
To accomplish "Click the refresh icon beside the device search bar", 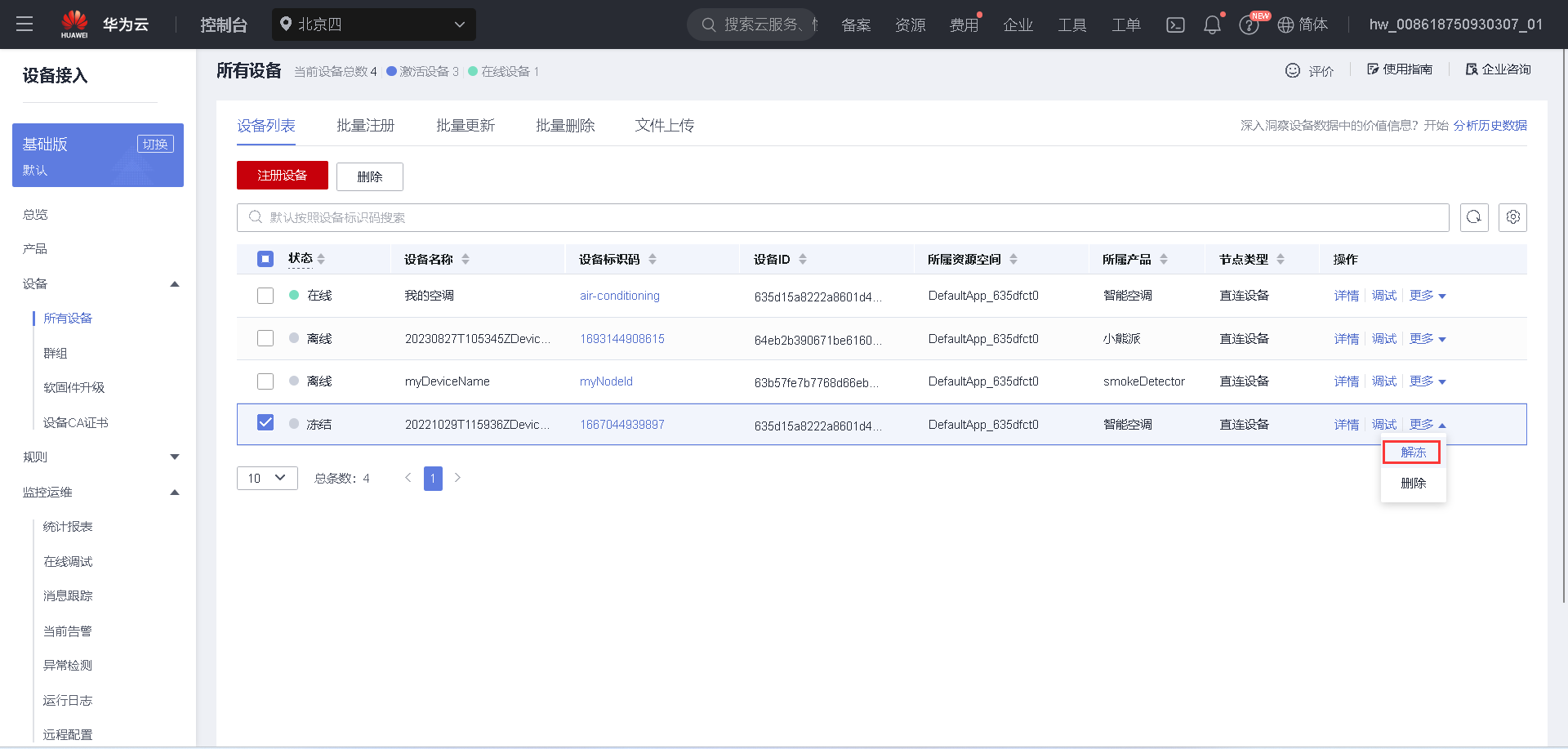I will [1474, 217].
